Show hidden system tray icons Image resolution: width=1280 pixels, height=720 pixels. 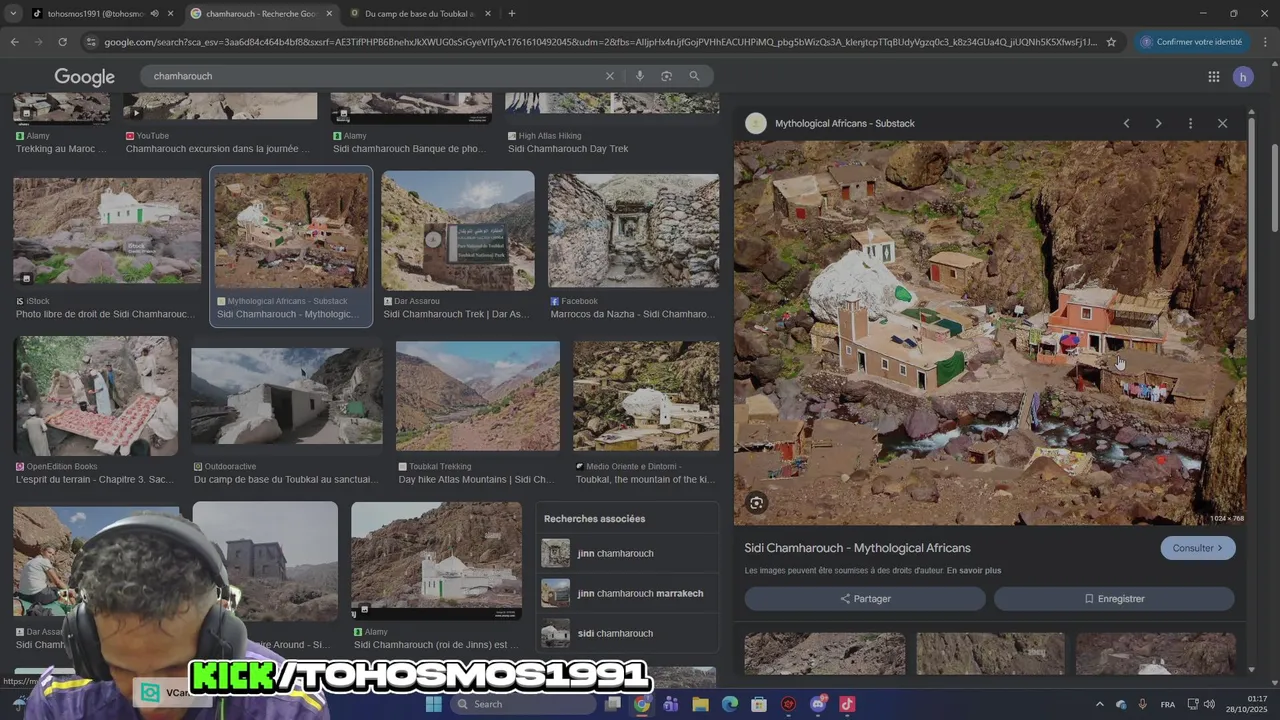1099,704
